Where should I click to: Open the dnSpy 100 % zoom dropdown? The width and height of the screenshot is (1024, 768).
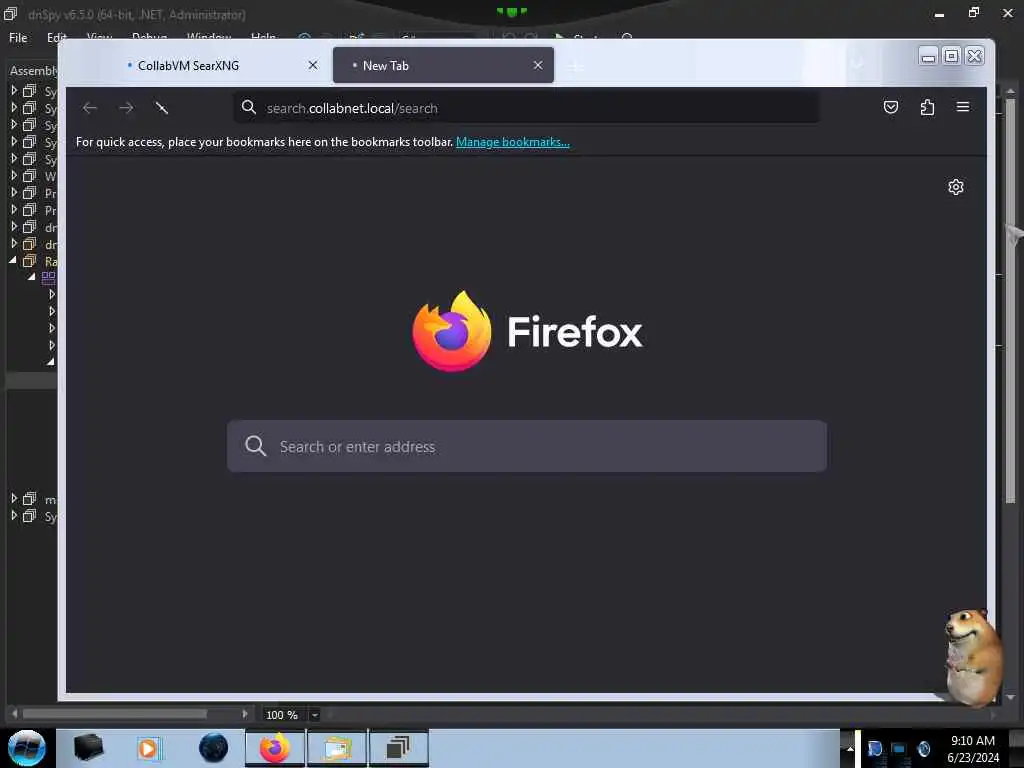pos(315,715)
